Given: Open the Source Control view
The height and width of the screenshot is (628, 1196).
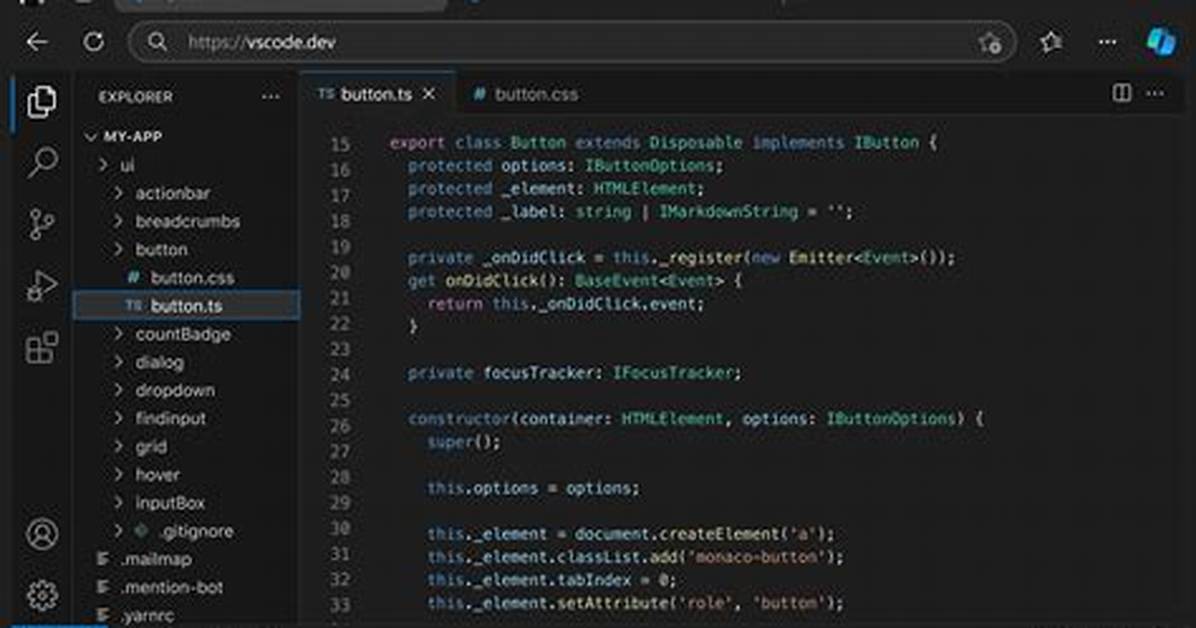Looking at the screenshot, I should click(41, 224).
